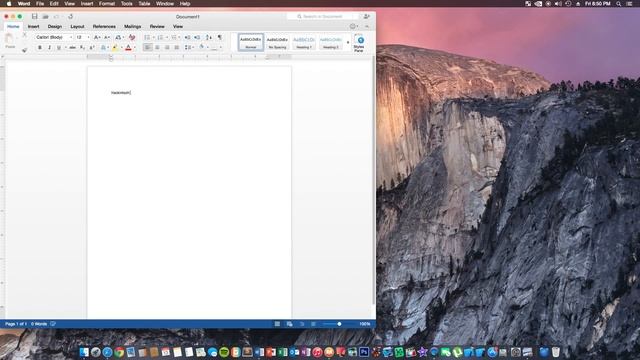
Task: Open the font name combo box
Action: [54, 37]
